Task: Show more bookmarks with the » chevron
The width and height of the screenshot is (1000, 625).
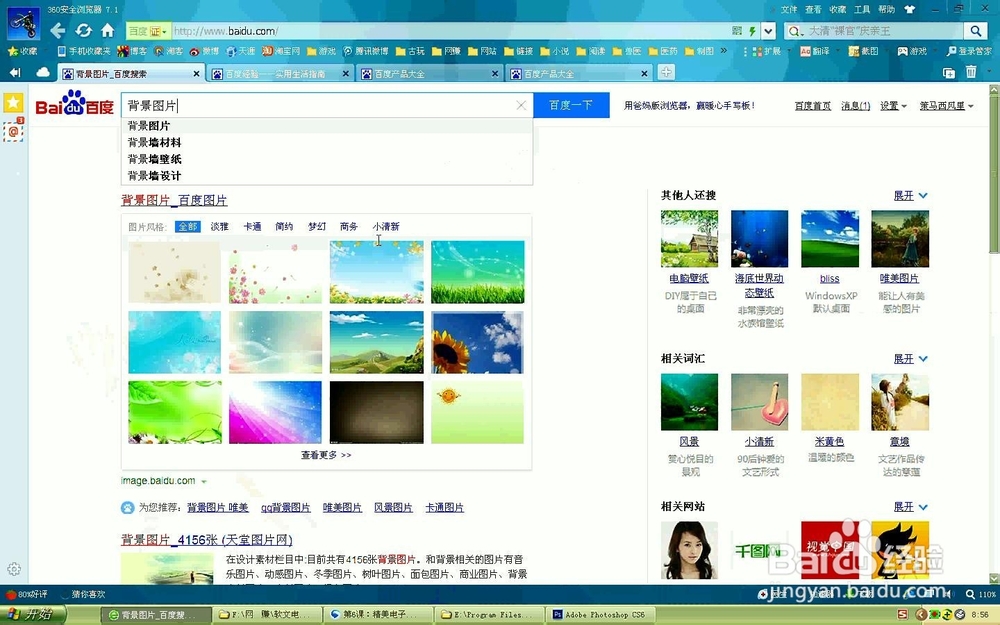Action: pos(723,50)
